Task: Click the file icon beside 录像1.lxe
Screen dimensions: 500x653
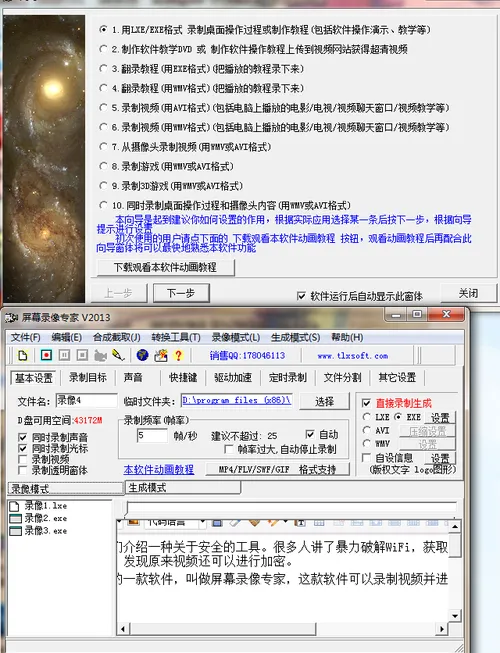Action: 14,506
